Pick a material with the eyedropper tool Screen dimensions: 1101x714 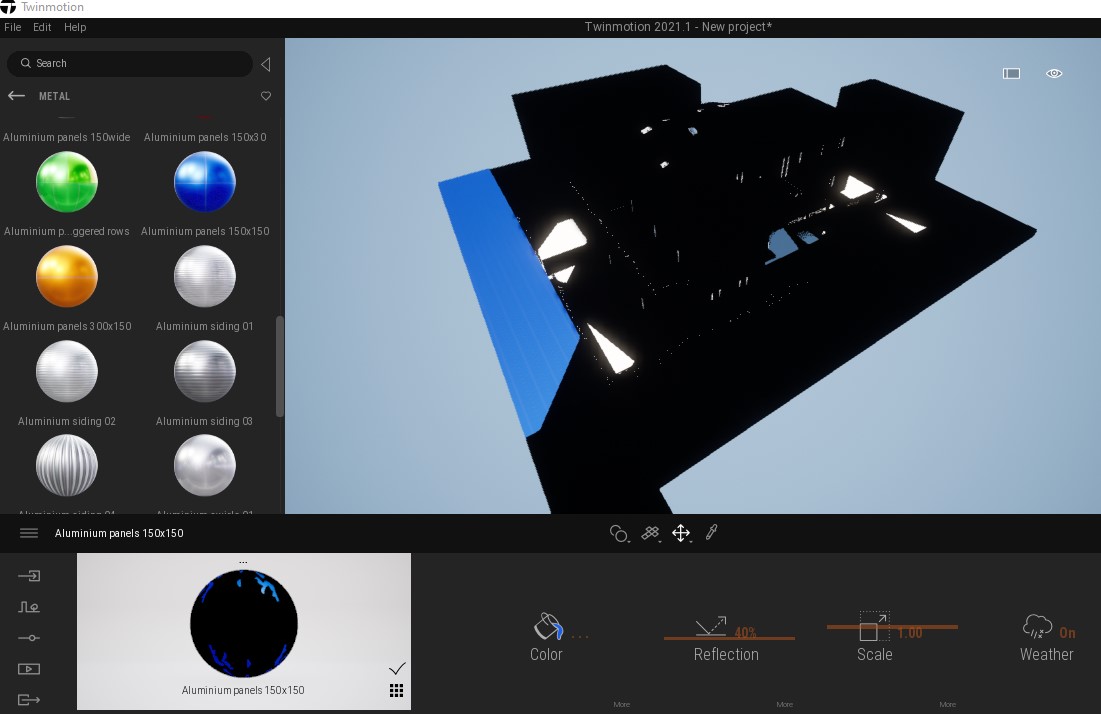point(711,532)
